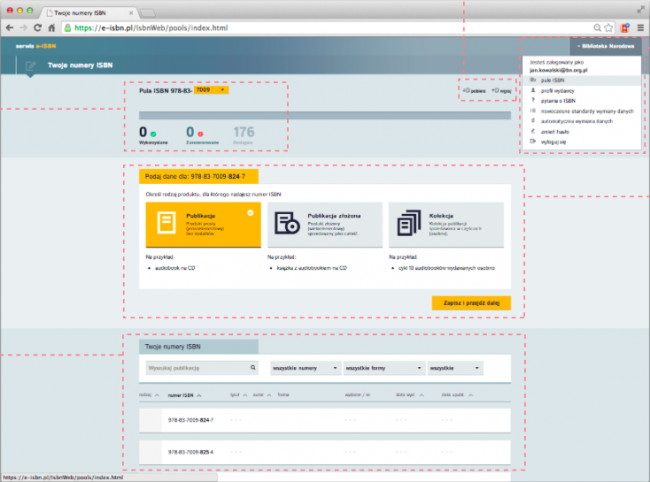Sort table by data wyd. column

coord(410,395)
